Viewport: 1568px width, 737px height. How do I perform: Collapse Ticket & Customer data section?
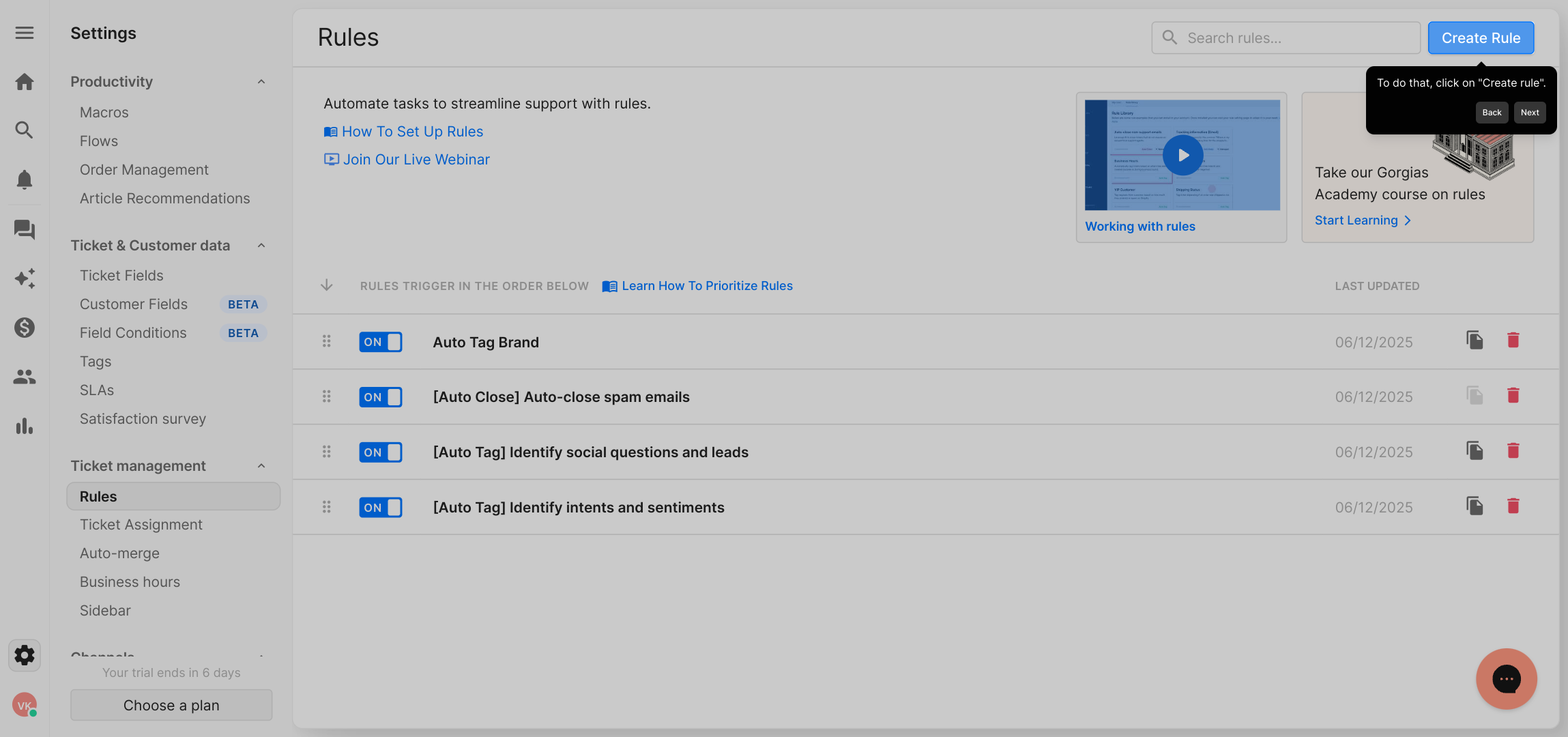[261, 246]
